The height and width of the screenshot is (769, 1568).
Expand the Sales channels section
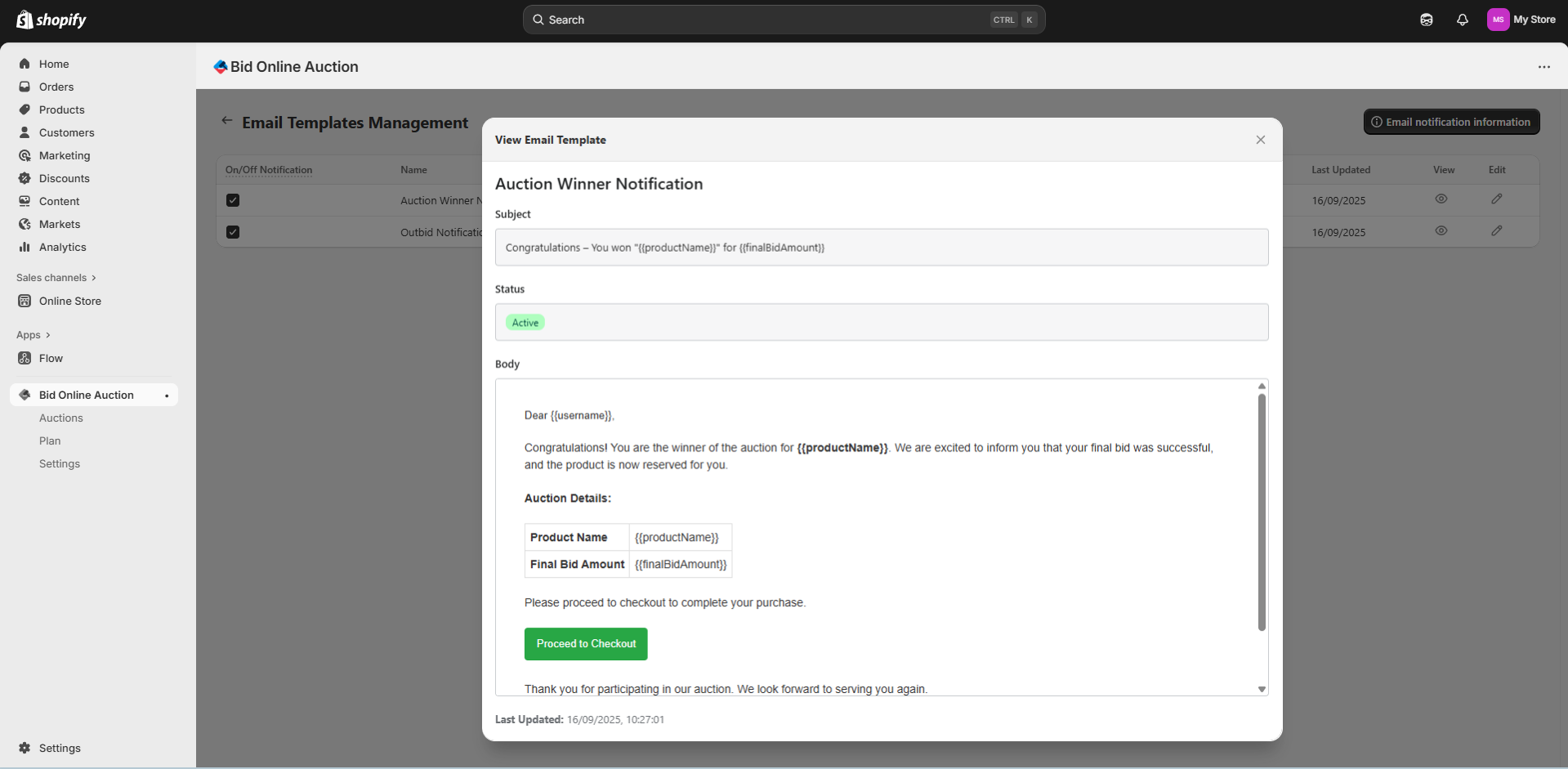56,278
